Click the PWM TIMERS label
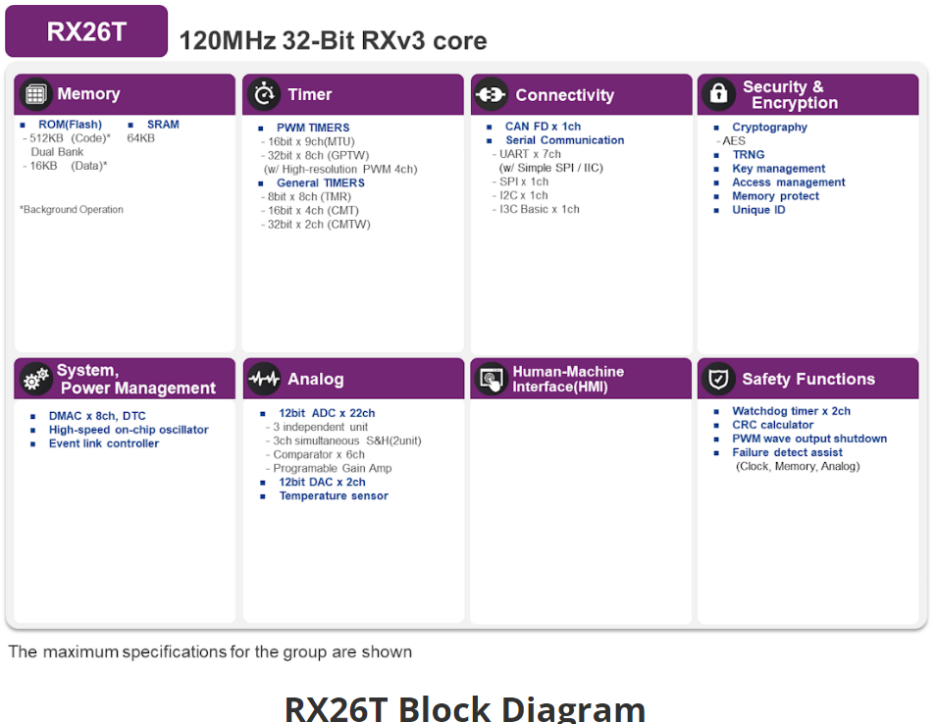This screenshot has width=936, height=725. click(313, 128)
